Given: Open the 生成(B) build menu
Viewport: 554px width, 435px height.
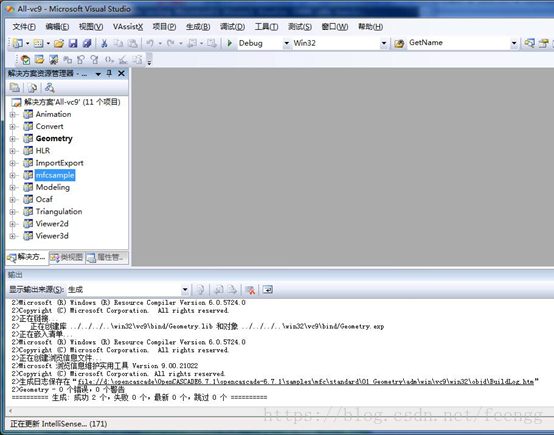Looking at the screenshot, I should point(198,27).
